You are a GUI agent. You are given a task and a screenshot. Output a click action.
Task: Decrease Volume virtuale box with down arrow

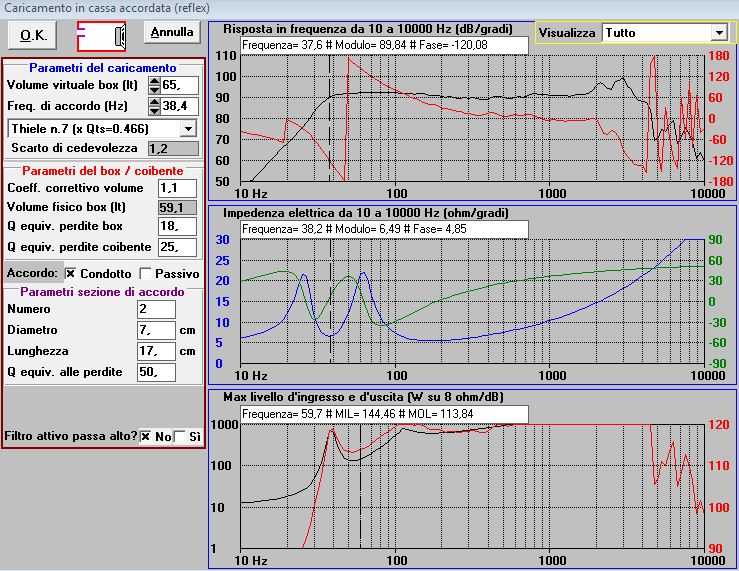(154, 90)
